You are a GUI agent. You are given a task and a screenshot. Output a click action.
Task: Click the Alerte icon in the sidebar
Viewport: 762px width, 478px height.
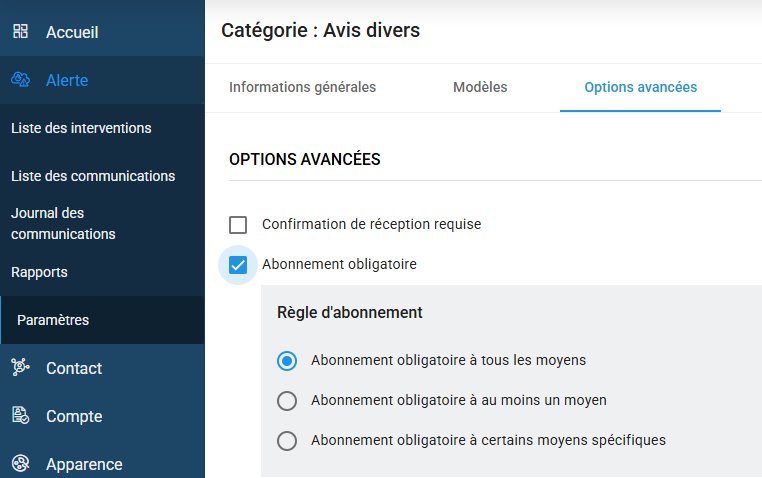[20, 80]
